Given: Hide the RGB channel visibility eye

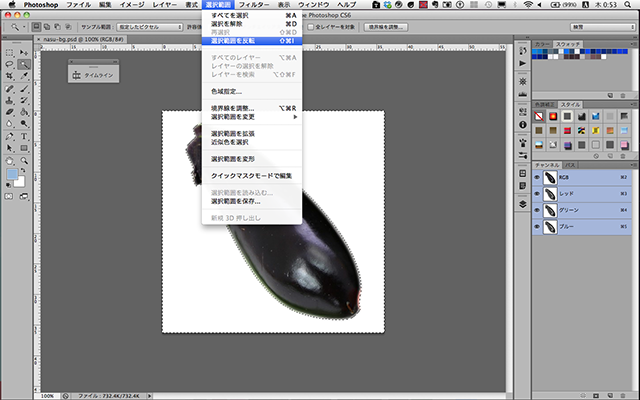Looking at the screenshot, I should 537,177.
